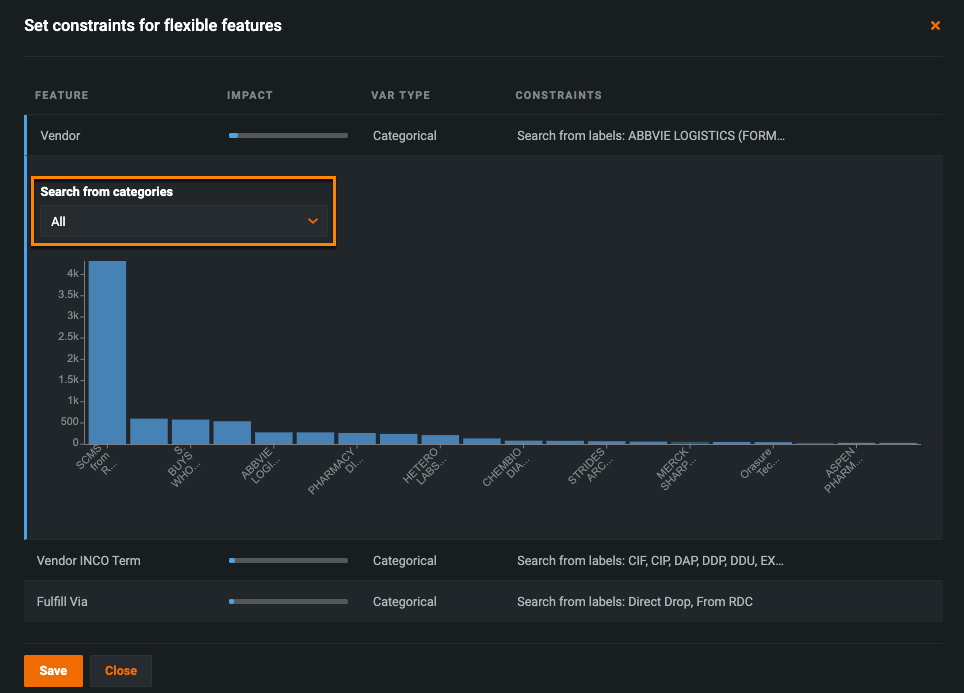
Task: Click the Fulfill Via impact bar
Action: pos(288,602)
